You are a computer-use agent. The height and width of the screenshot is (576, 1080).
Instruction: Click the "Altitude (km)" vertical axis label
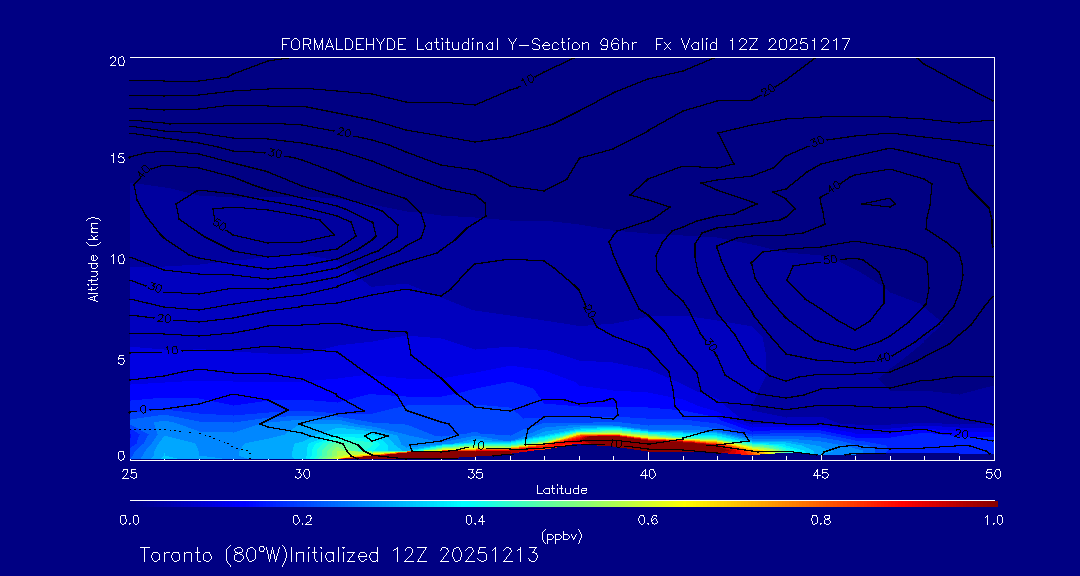pyautogui.click(x=93, y=258)
